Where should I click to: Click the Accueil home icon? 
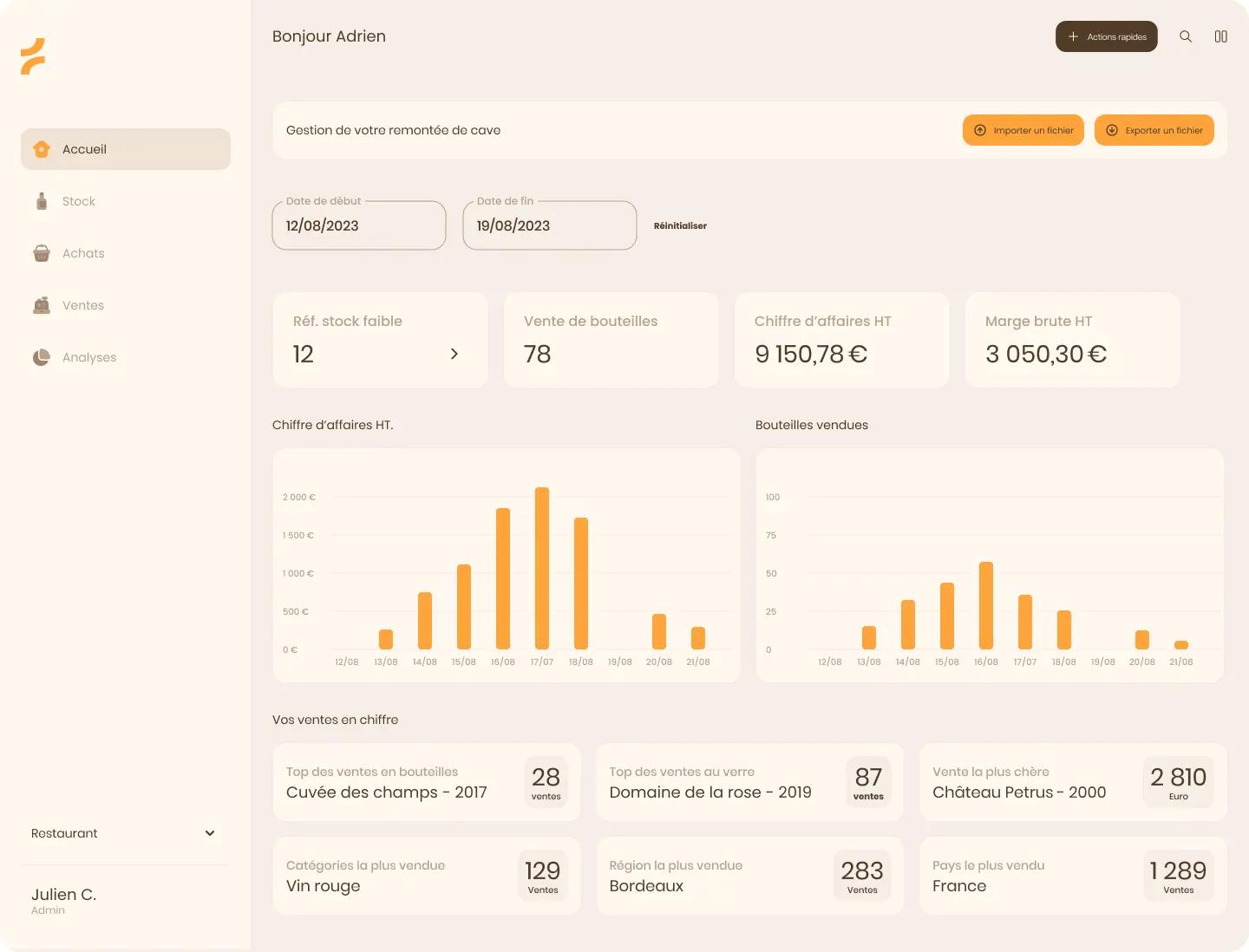42,149
